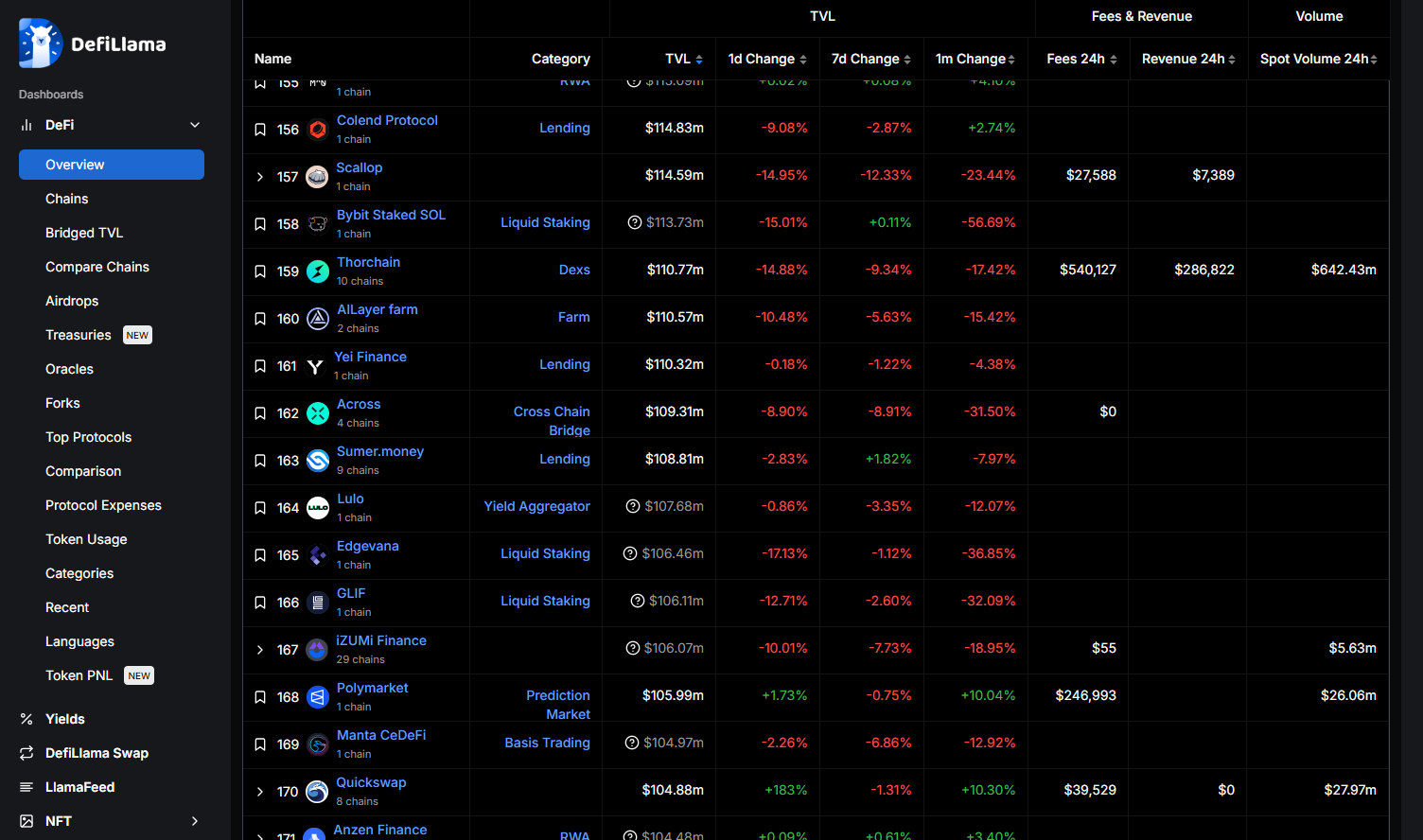This screenshot has width=1423, height=840.
Task: Expand the NFT sidebar section
Action: [195, 821]
